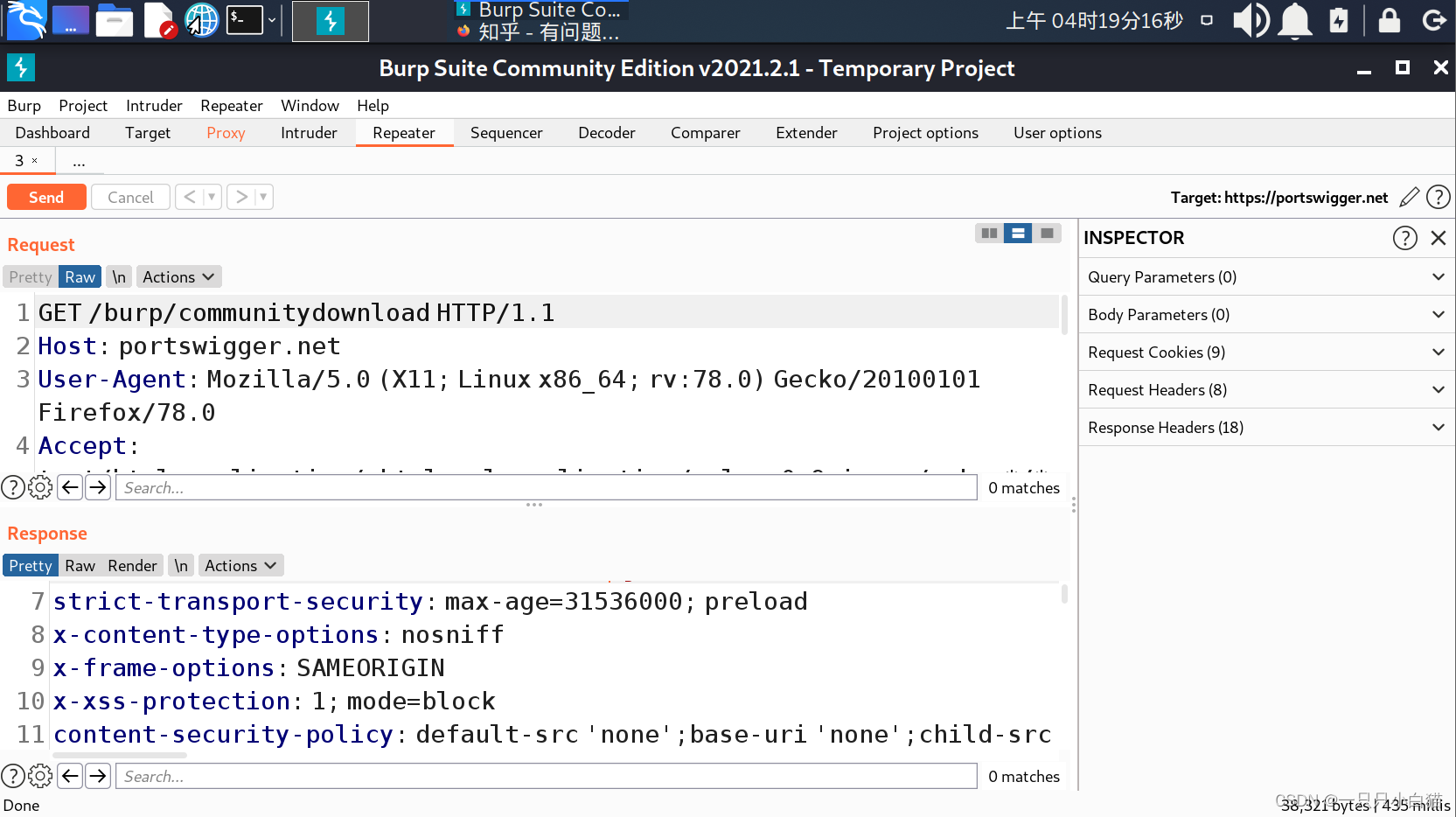This screenshot has width=1456, height=817.
Task: Open the Project menu
Action: 83,106
